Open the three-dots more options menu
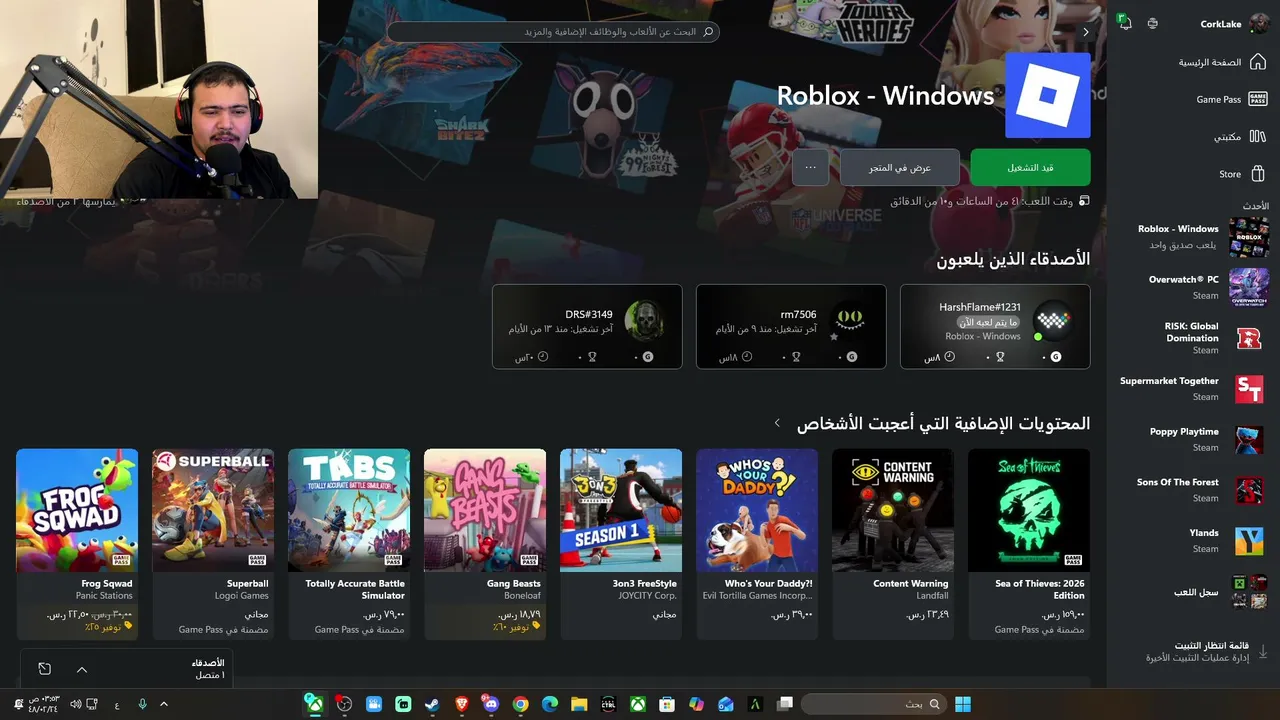1280x720 pixels. click(810, 167)
